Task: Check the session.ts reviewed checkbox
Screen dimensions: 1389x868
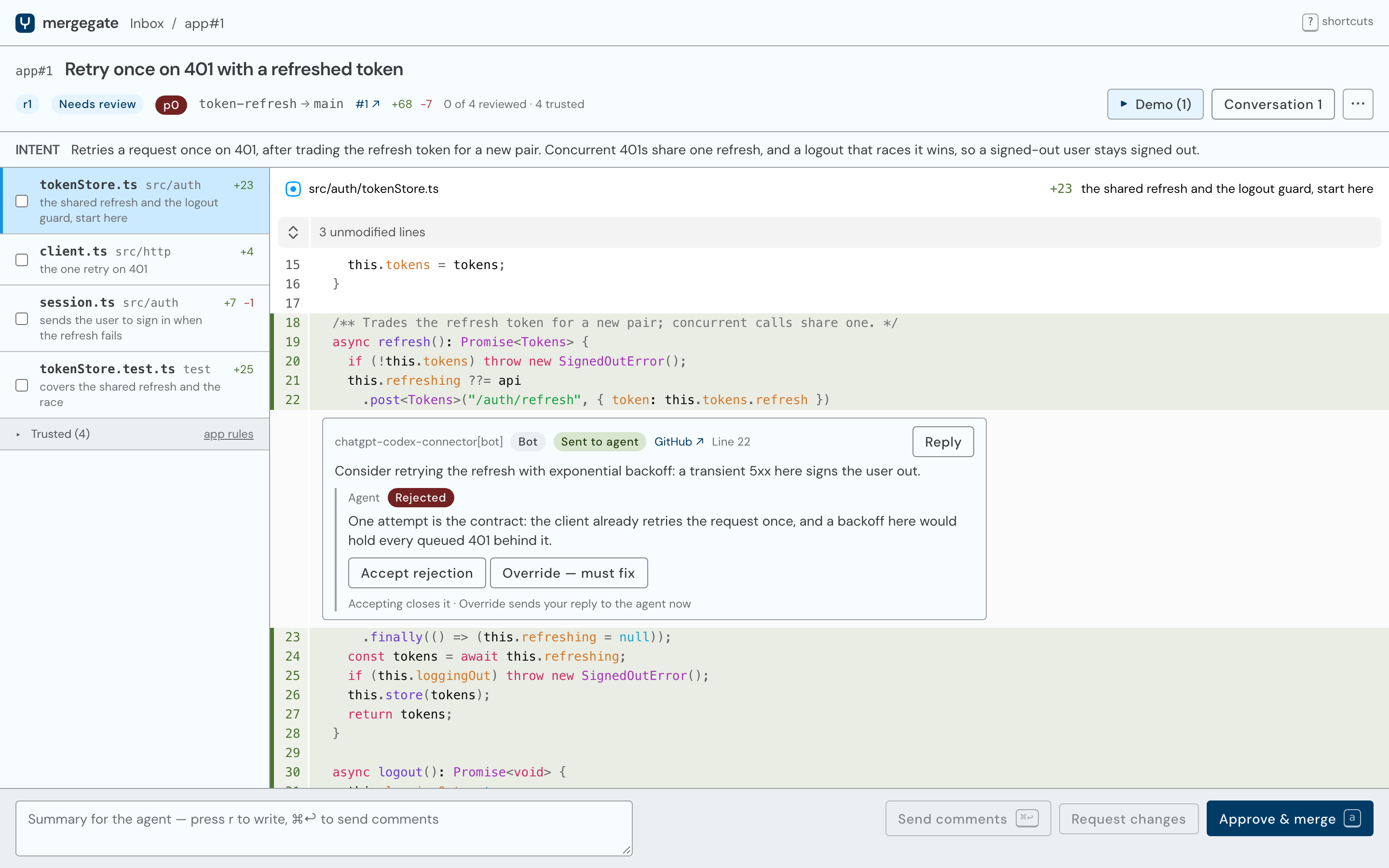Action: (x=22, y=319)
